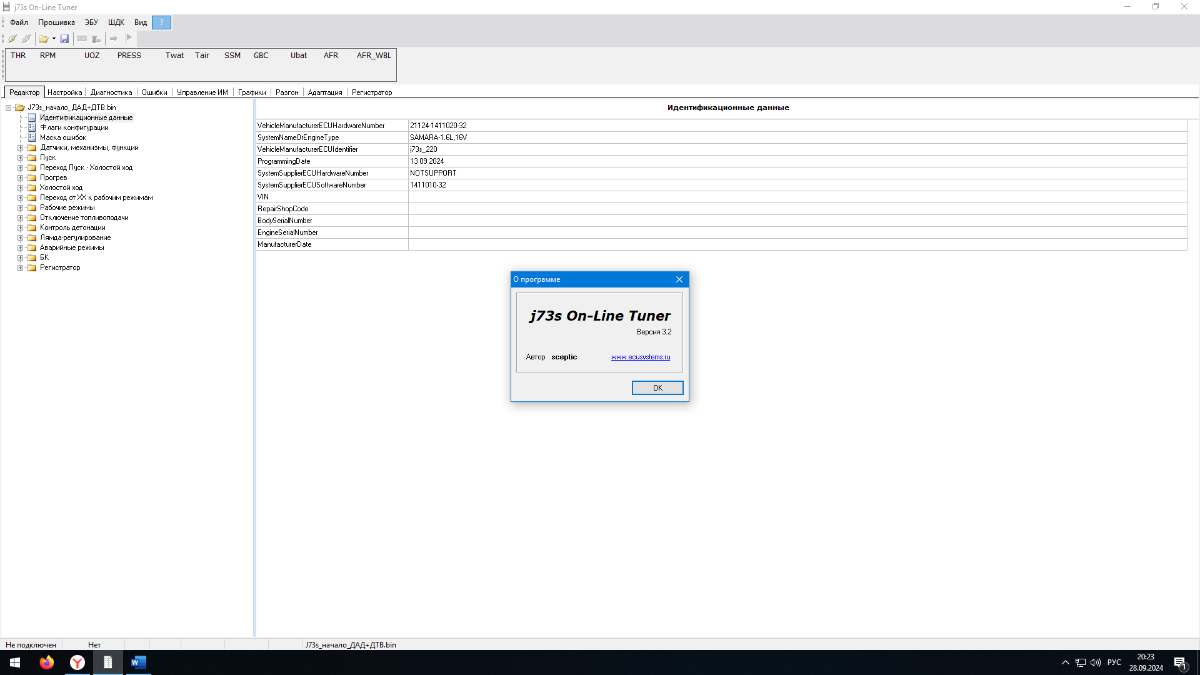The width and height of the screenshot is (1200, 675).
Task: Open Word from the taskbar
Action: [x=138, y=662]
